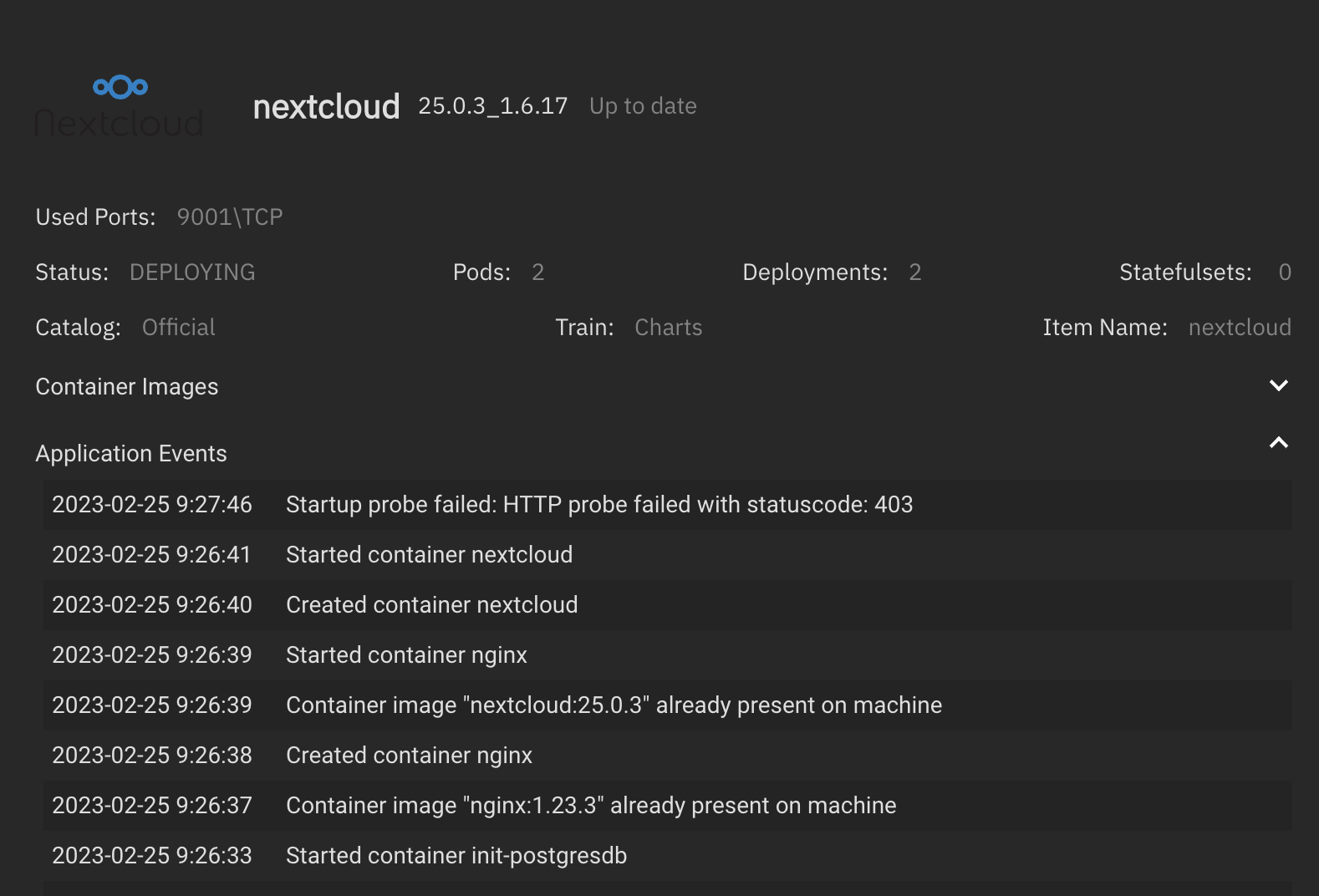Click the timestamp 2023-02-25 9:26:41
The width and height of the screenshot is (1319, 896).
coord(152,555)
